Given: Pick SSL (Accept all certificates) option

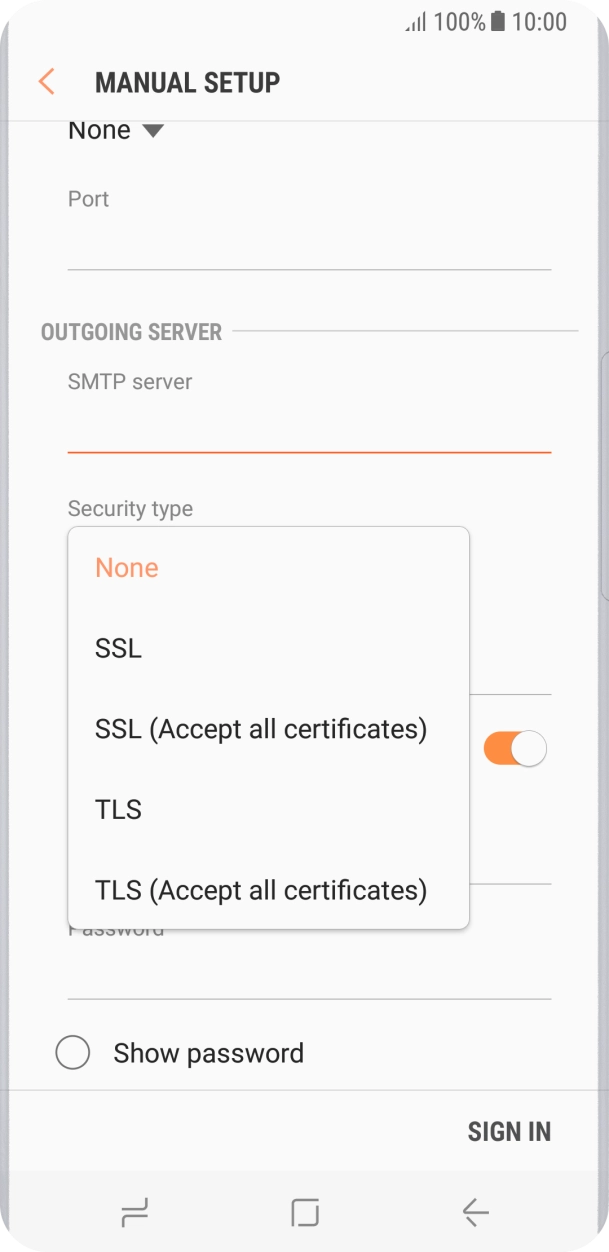Looking at the screenshot, I should point(261,729).
